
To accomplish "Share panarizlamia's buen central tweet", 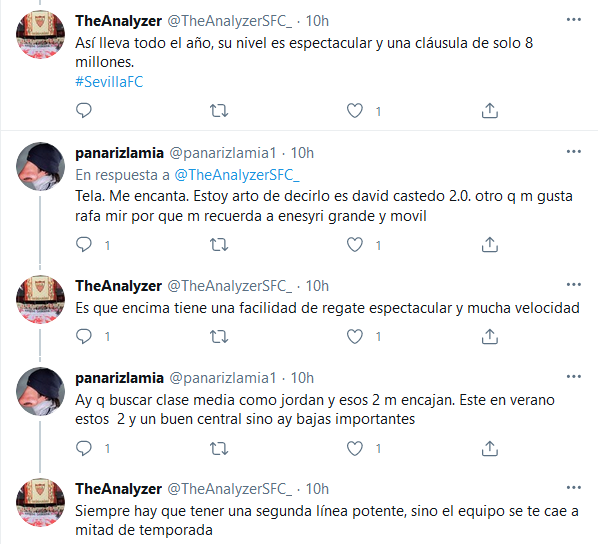I will tap(490, 448).
